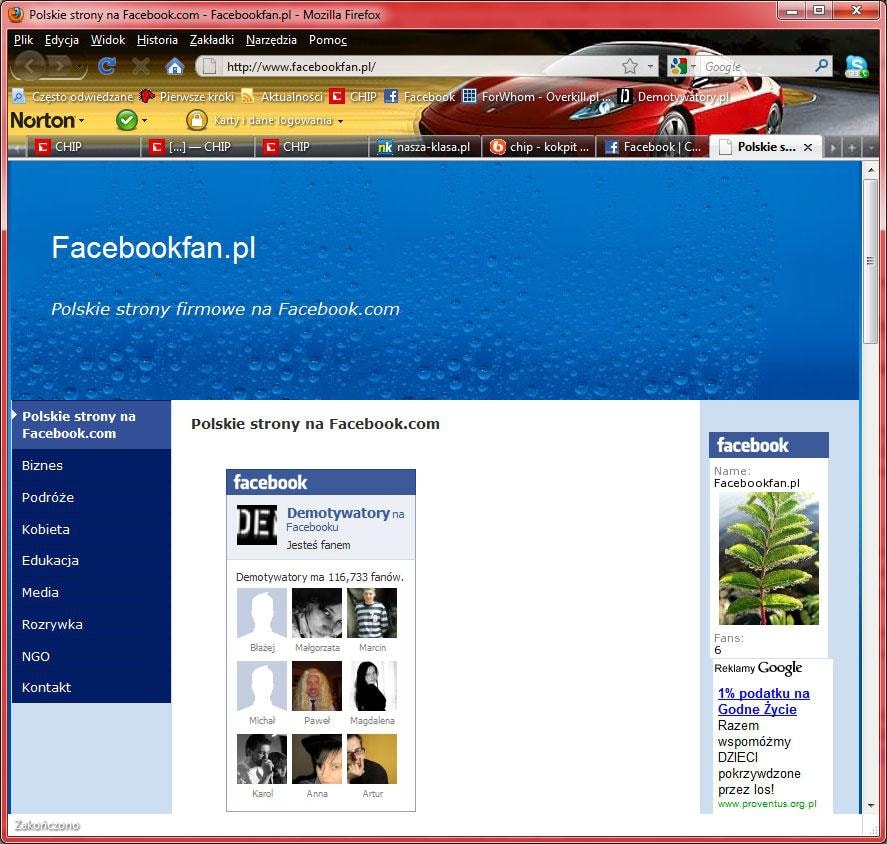
Task: Open the list all tabs dropdown
Action: click(x=871, y=148)
